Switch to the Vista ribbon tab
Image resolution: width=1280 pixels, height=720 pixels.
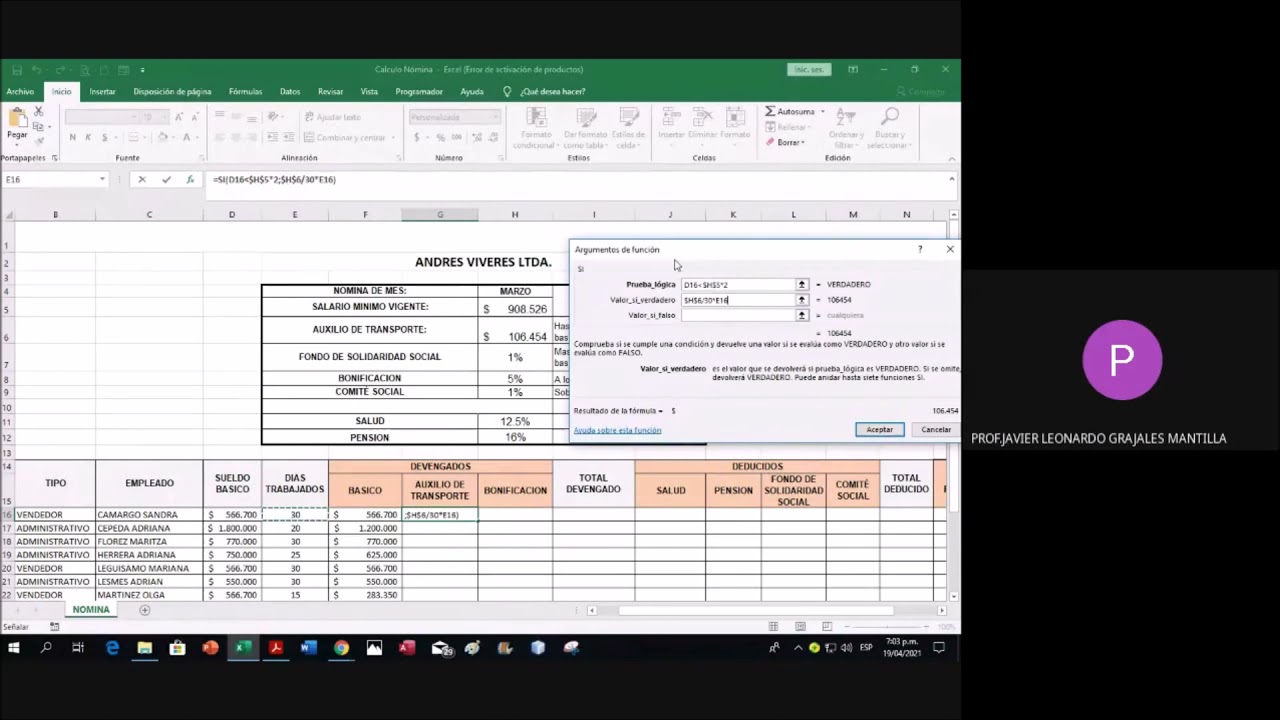369,92
